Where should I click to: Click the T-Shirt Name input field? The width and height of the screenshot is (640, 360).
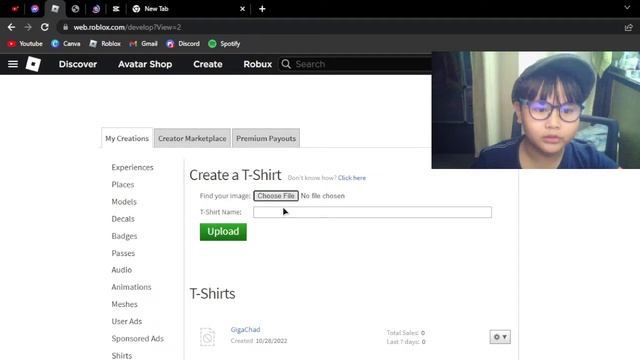(372, 212)
